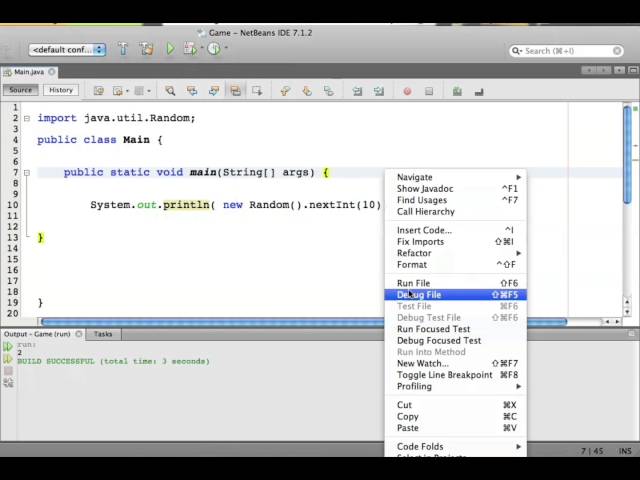
Task: Click the Re-run with different parameters icon
Action: point(8,359)
